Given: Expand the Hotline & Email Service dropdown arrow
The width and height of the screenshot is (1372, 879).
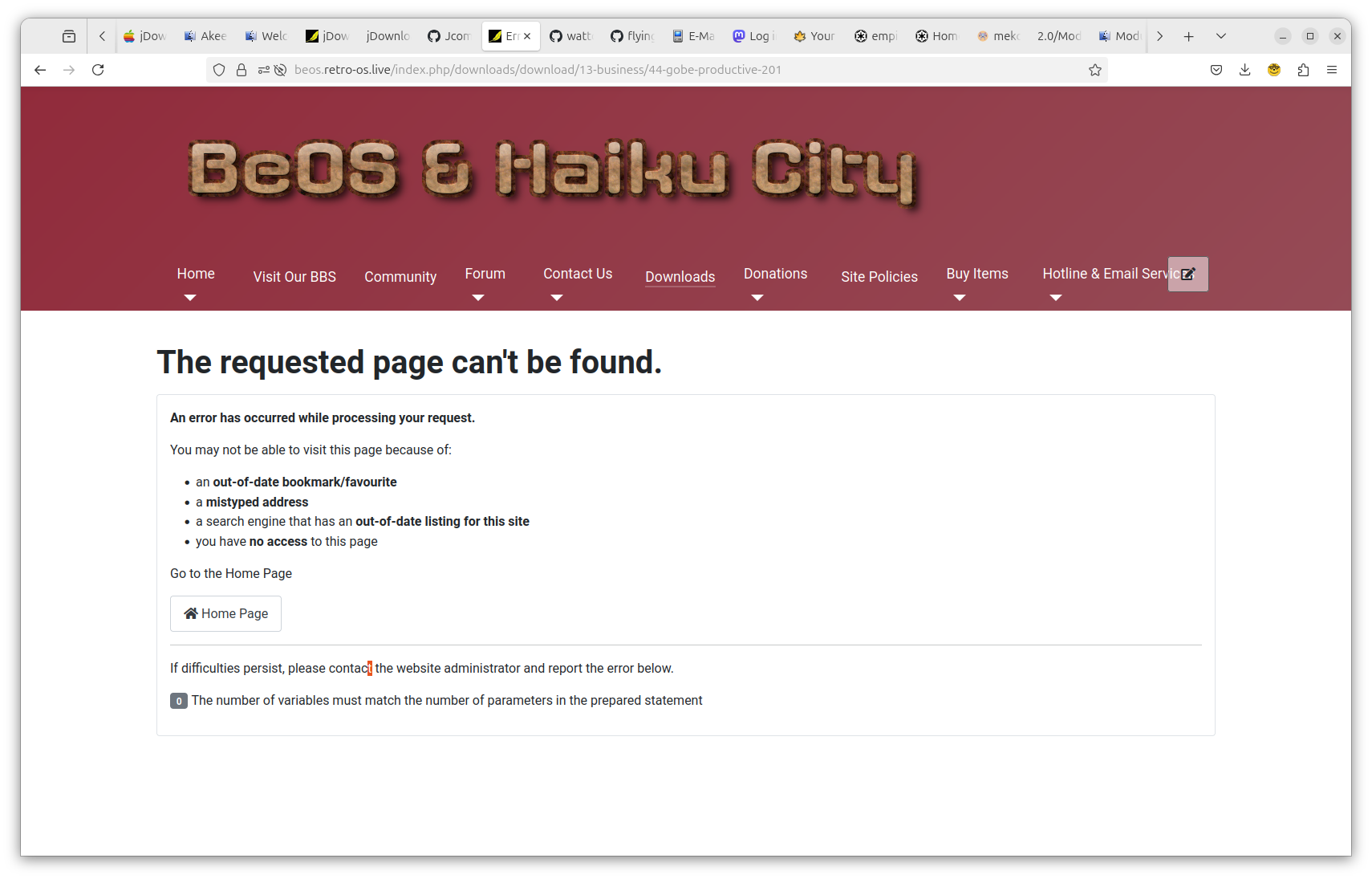Looking at the screenshot, I should pyautogui.click(x=1056, y=298).
